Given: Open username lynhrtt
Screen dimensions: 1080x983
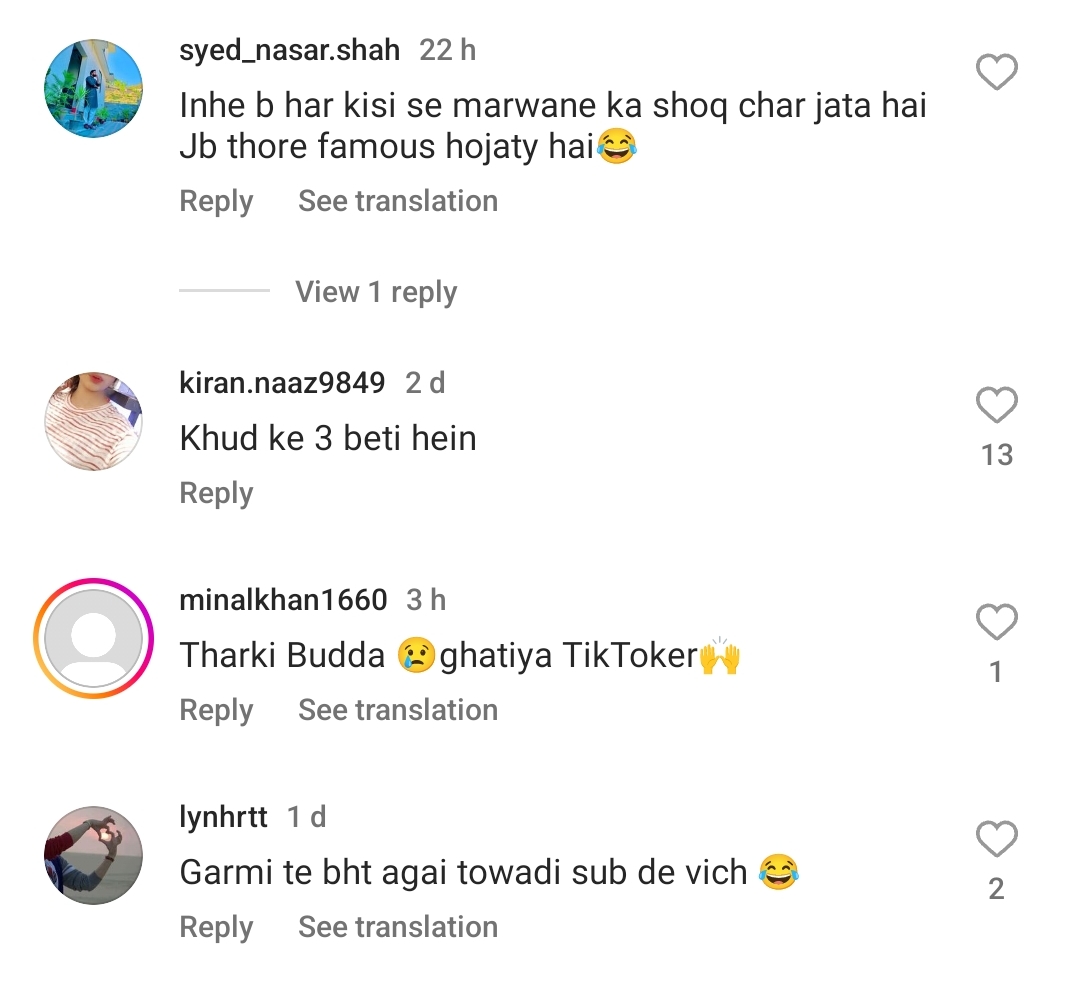Looking at the screenshot, I should [x=224, y=817].
